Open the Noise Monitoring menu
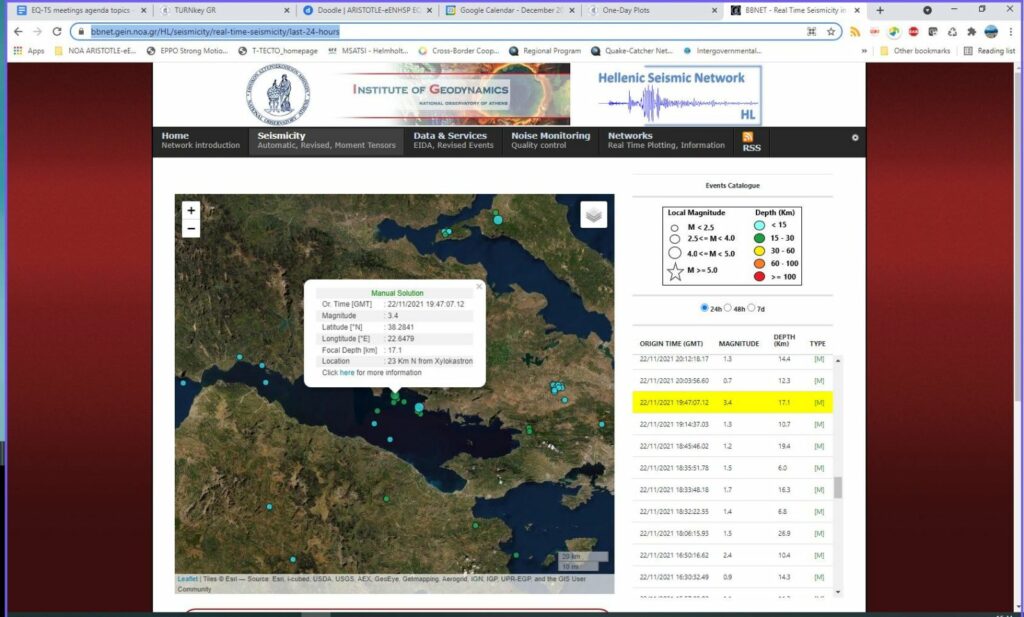1024x617 pixels. pos(550,140)
